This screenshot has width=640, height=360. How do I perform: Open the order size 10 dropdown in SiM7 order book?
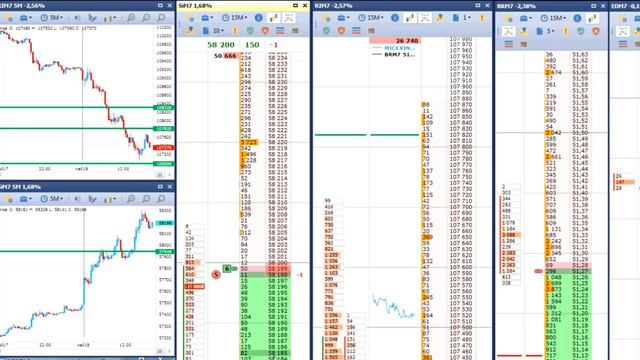213,31
